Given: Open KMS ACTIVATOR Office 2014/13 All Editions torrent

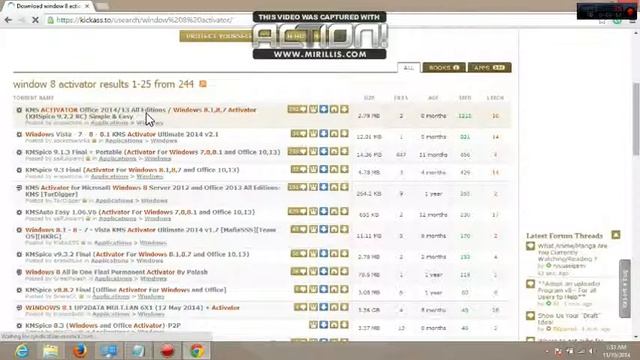Looking at the screenshot, I should click(141, 113).
